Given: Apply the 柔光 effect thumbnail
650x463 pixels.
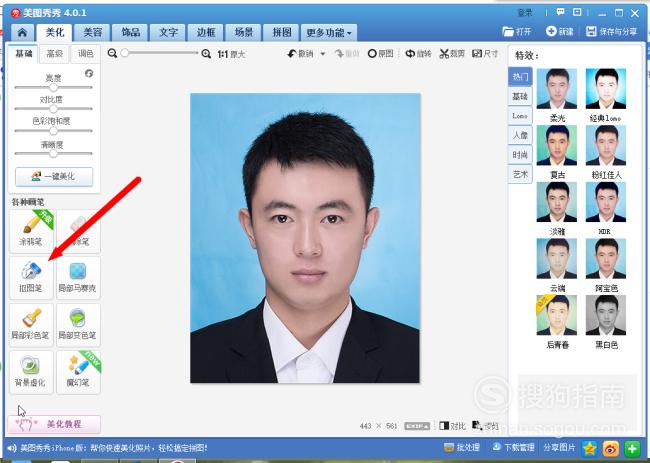Looking at the screenshot, I should click(x=557, y=89).
